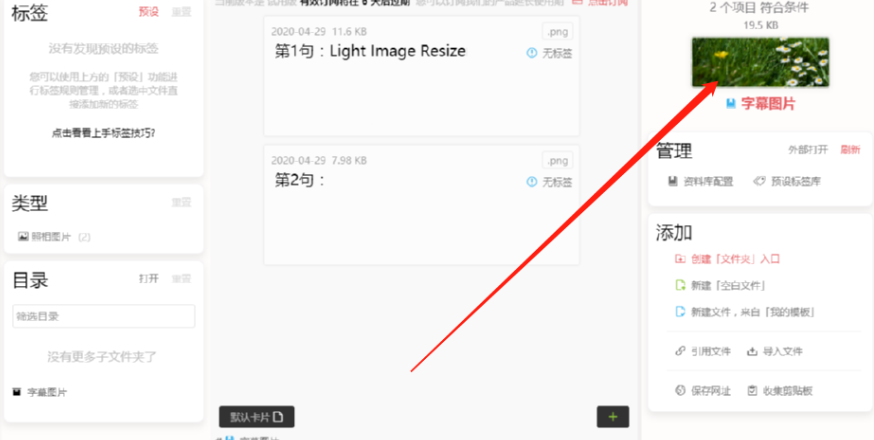Screen dimensions: 874x440
Task: Open the 点击看看上手标签技巧 tip link
Action: [104, 133]
